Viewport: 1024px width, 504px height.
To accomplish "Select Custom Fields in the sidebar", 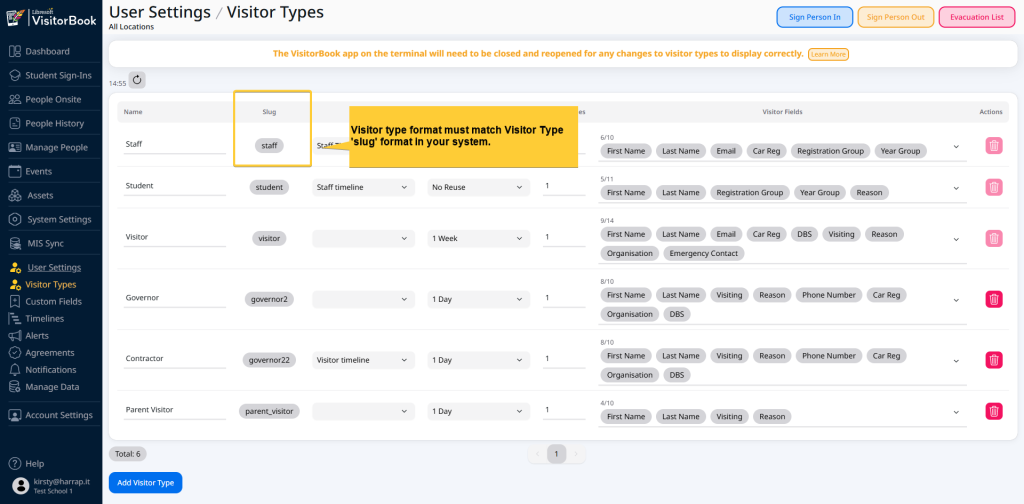I will (54, 301).
